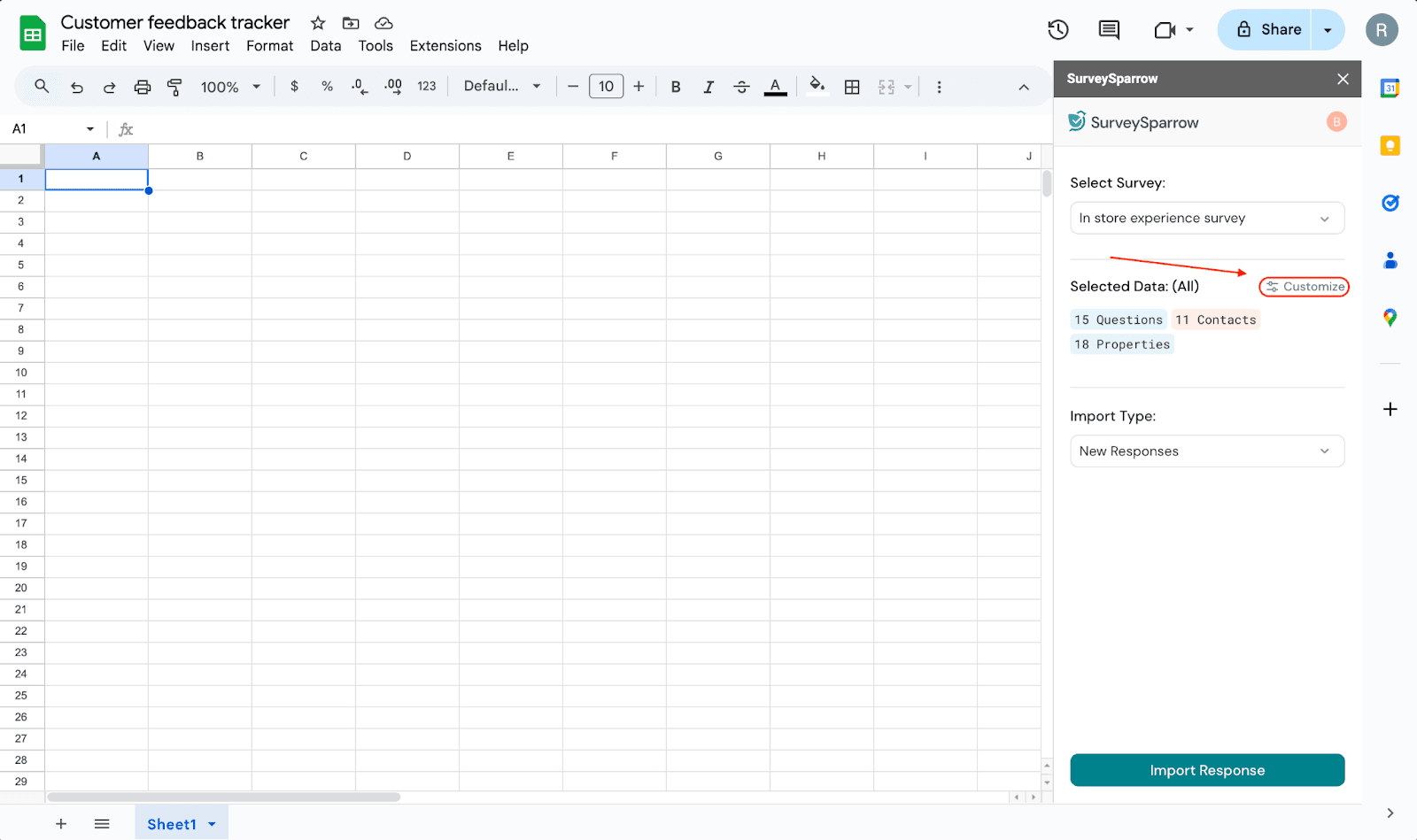Click the fill color paint bucket

tap(817, 86)
